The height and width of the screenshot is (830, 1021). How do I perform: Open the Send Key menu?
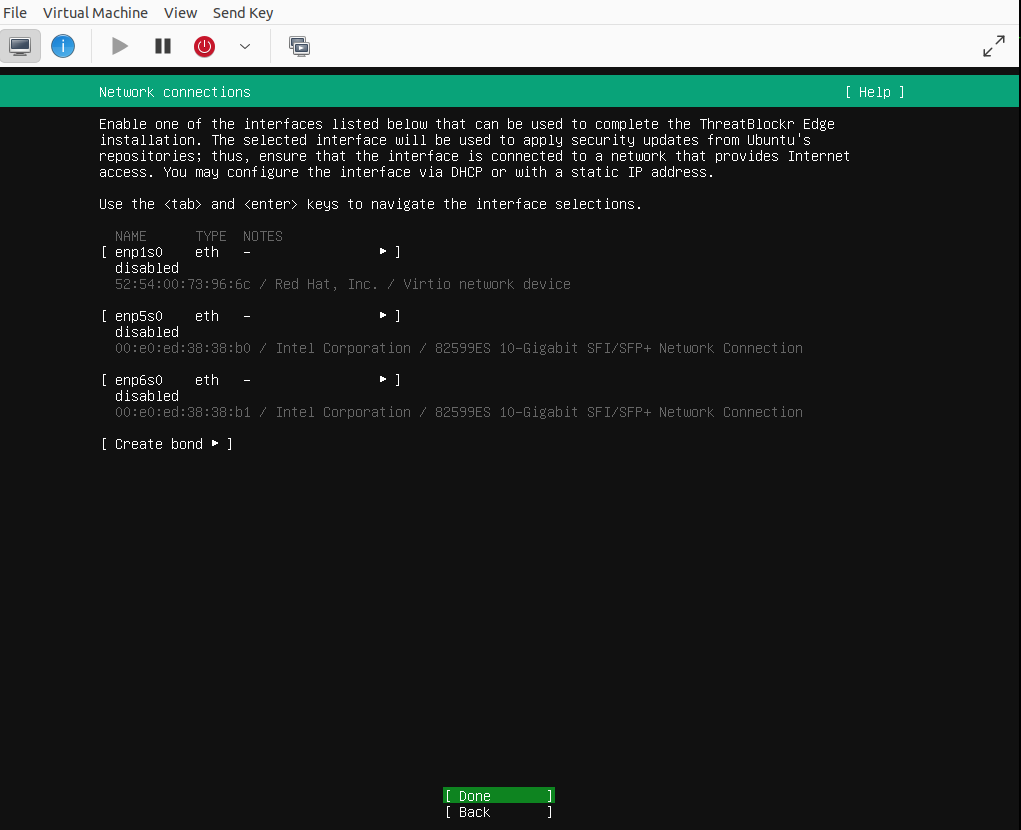tap(243, 13)
